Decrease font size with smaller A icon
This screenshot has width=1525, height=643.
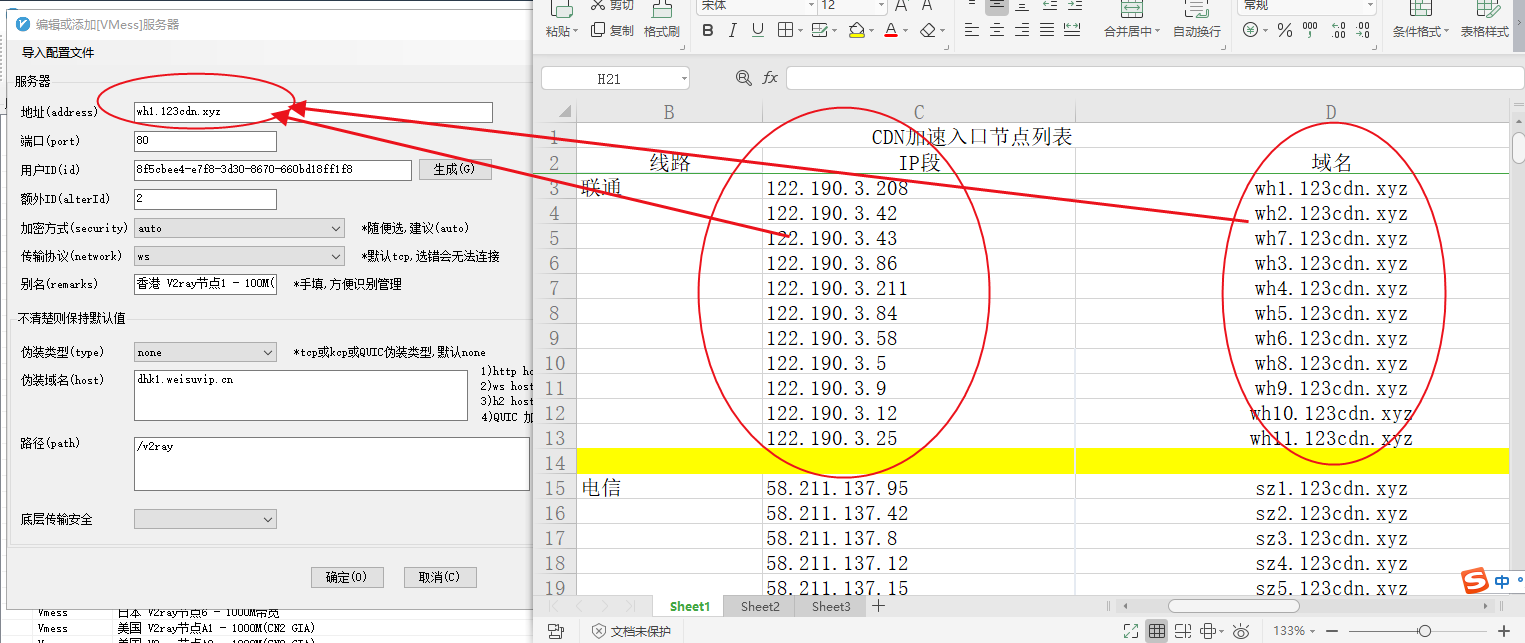pos(927,6)
